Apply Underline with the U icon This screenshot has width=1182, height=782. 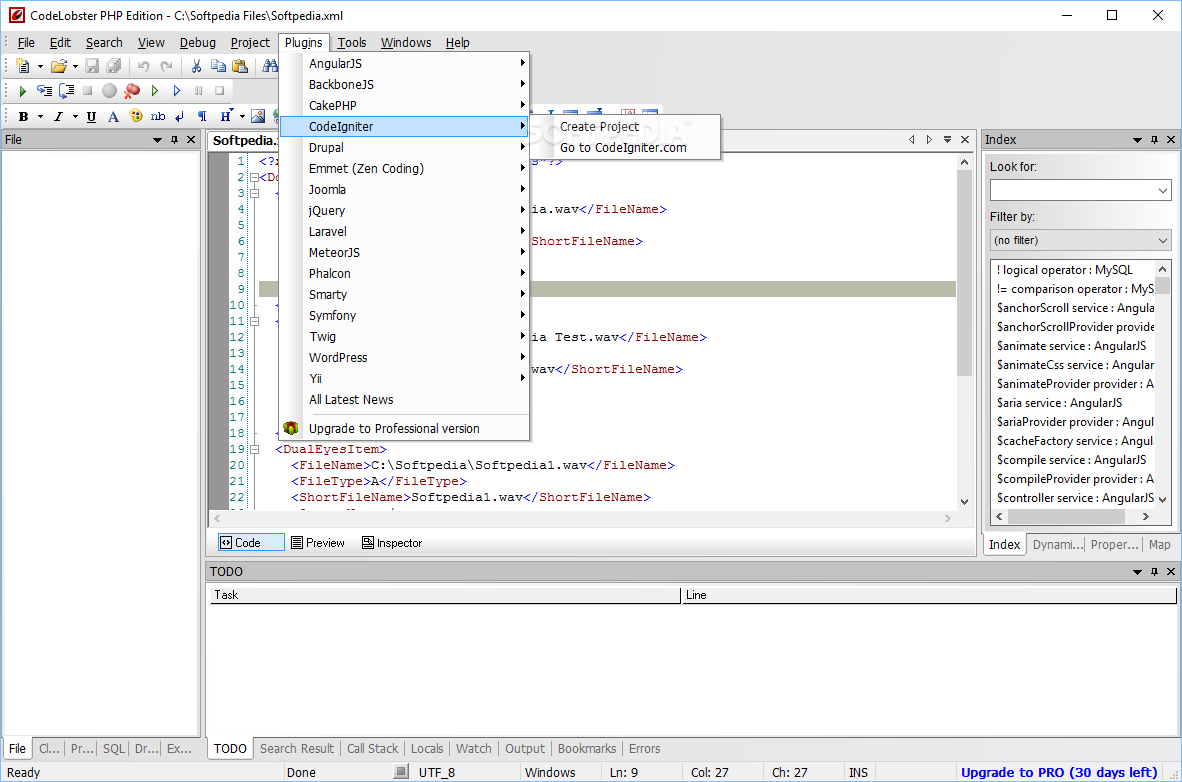(91, 117)
